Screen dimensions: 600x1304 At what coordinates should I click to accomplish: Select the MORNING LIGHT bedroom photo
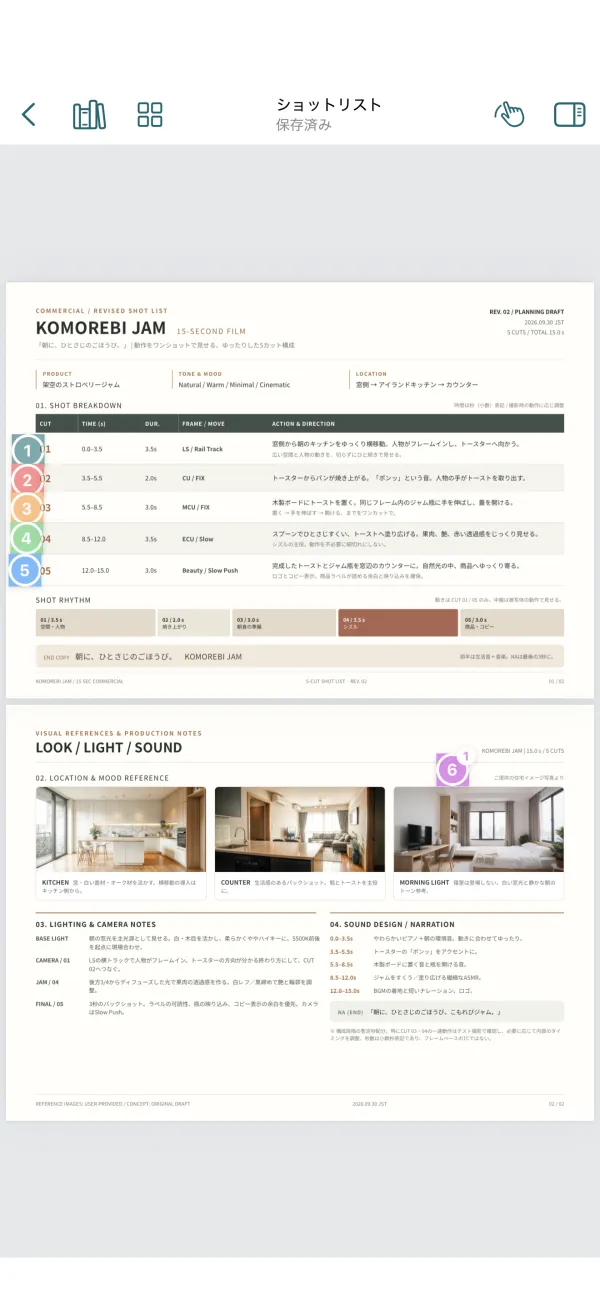478,829
